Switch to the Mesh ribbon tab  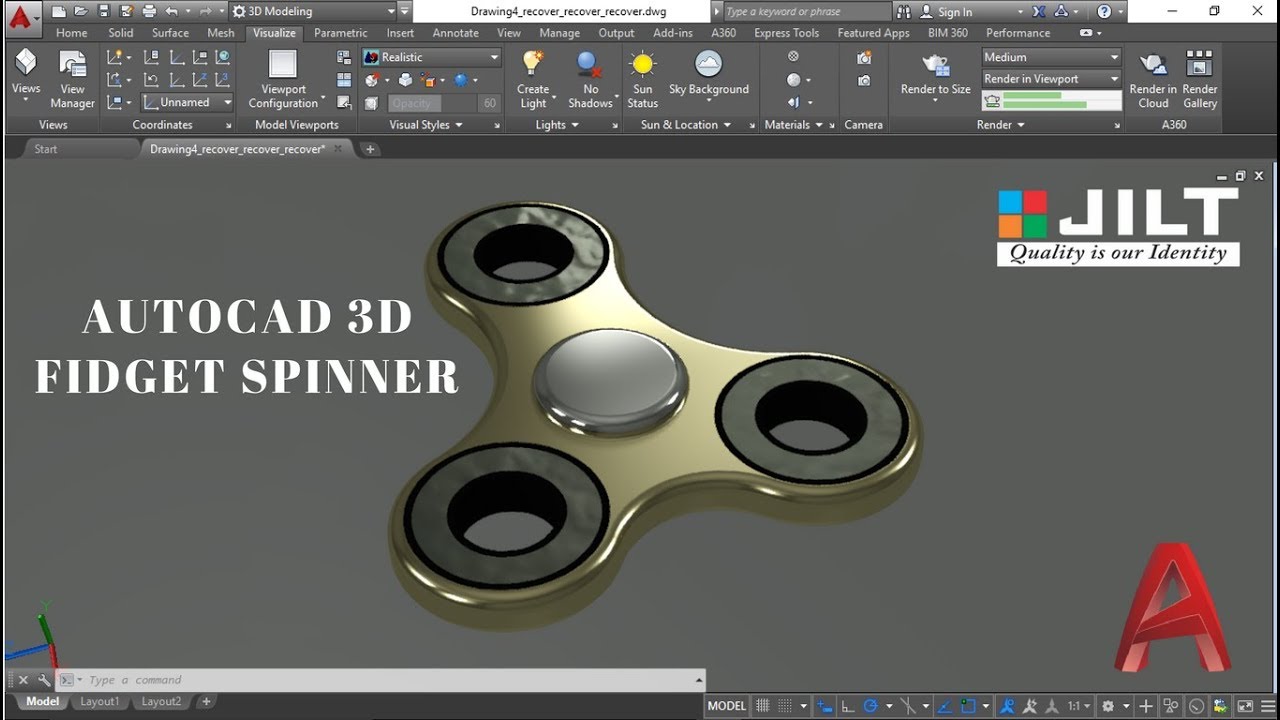coord(221,33)
